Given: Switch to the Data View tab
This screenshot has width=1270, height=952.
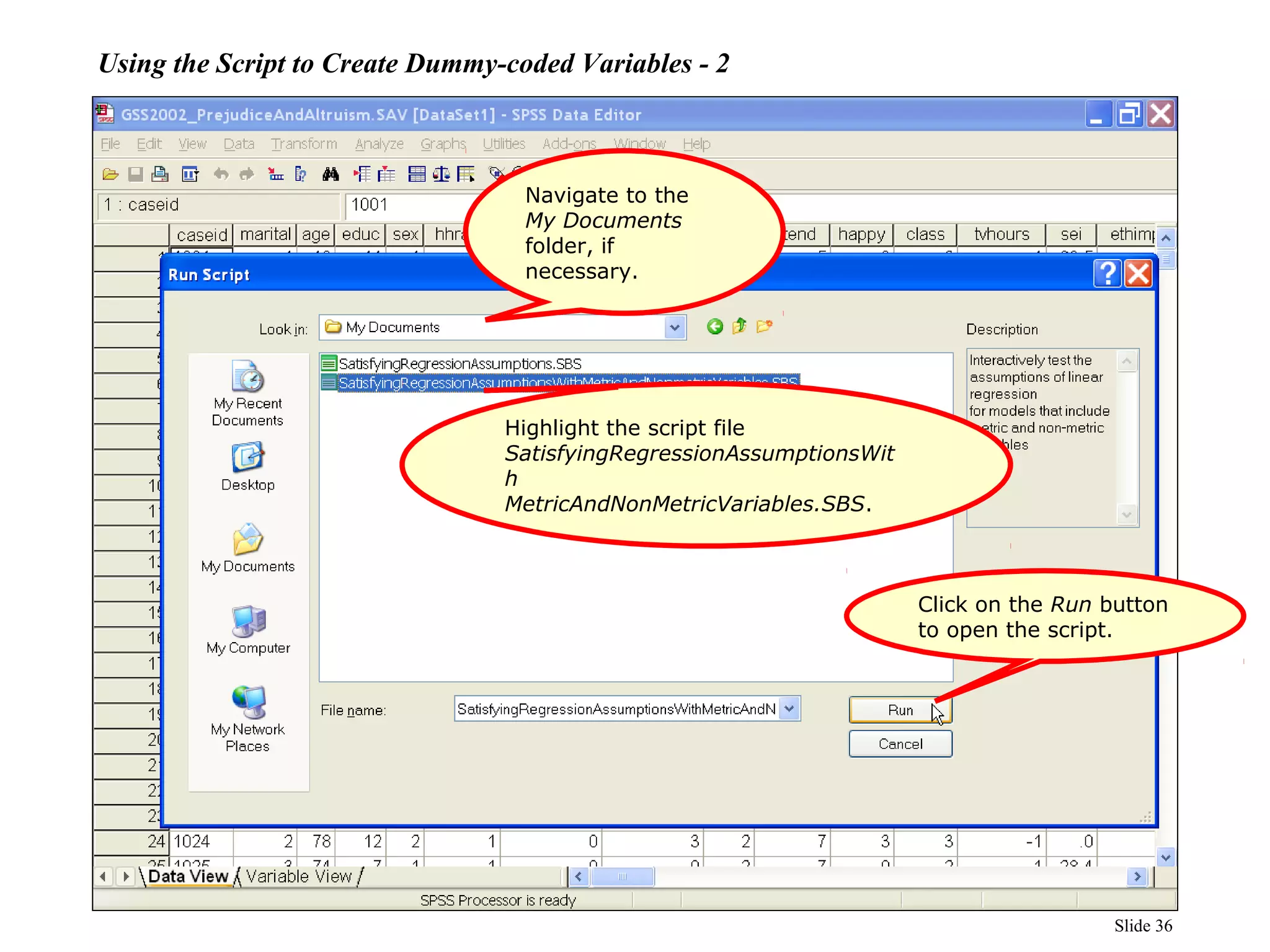Looking at the screenshot, I should [189, 876].
